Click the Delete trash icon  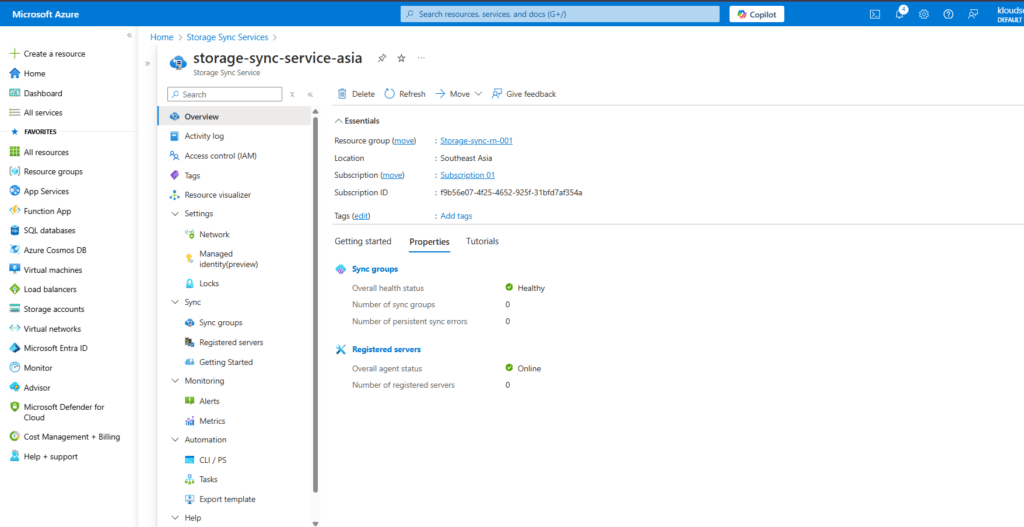coord(342,94)
